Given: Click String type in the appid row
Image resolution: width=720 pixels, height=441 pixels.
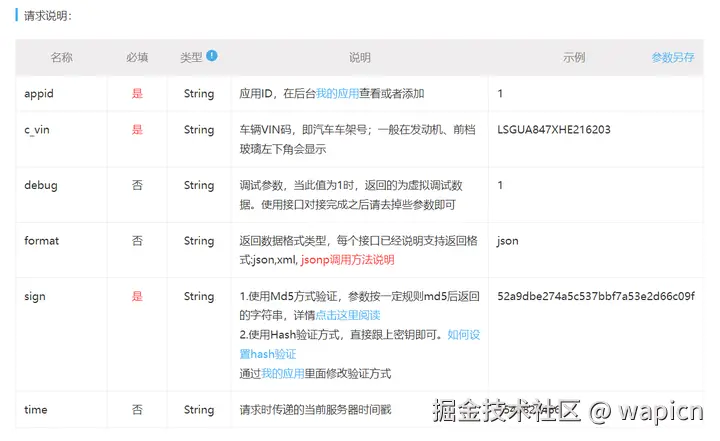Looking at the screenshot, I should click(x=199, y=94).
